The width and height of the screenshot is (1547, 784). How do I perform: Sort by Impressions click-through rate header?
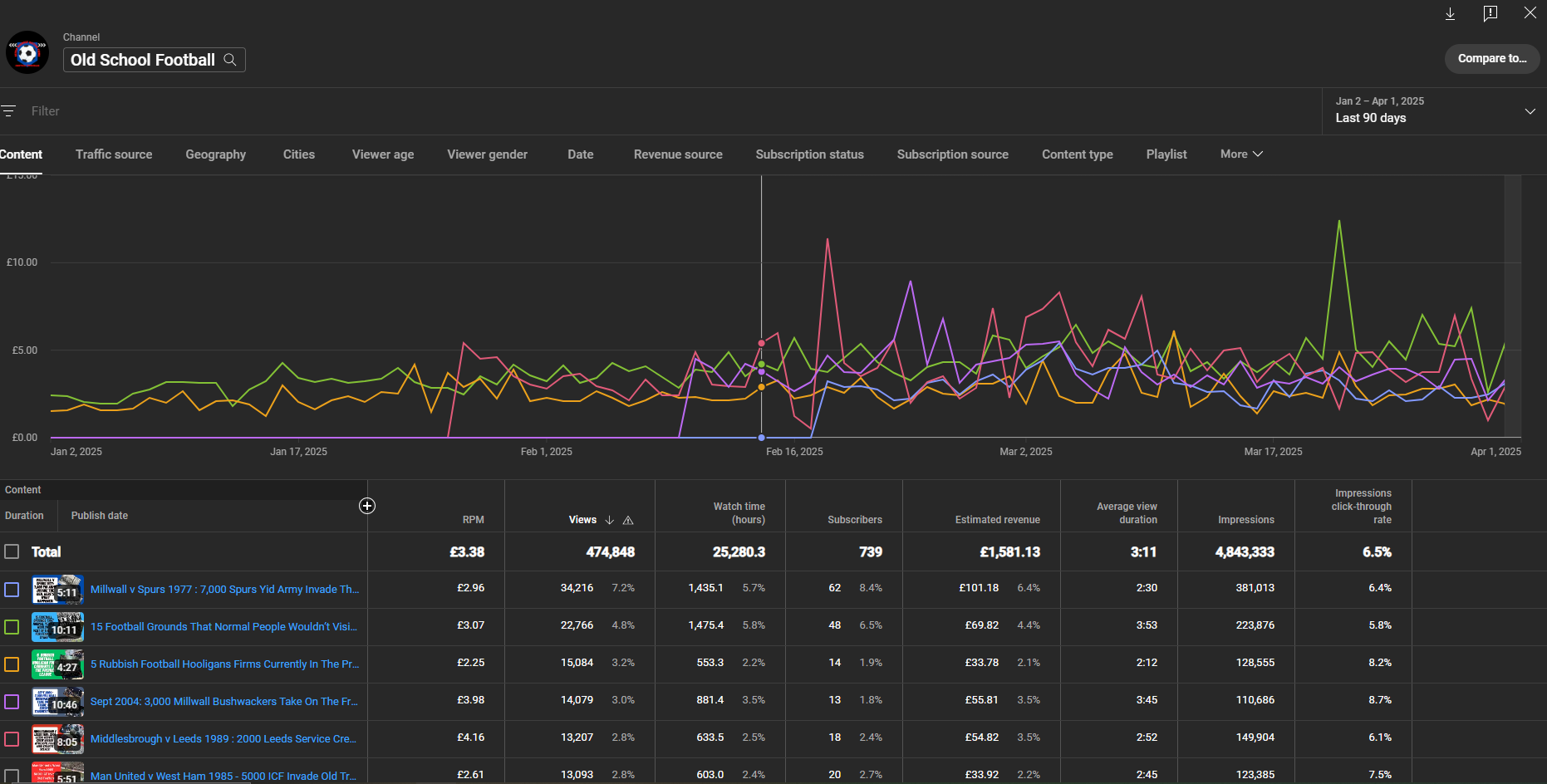[x=1363, y=507]
